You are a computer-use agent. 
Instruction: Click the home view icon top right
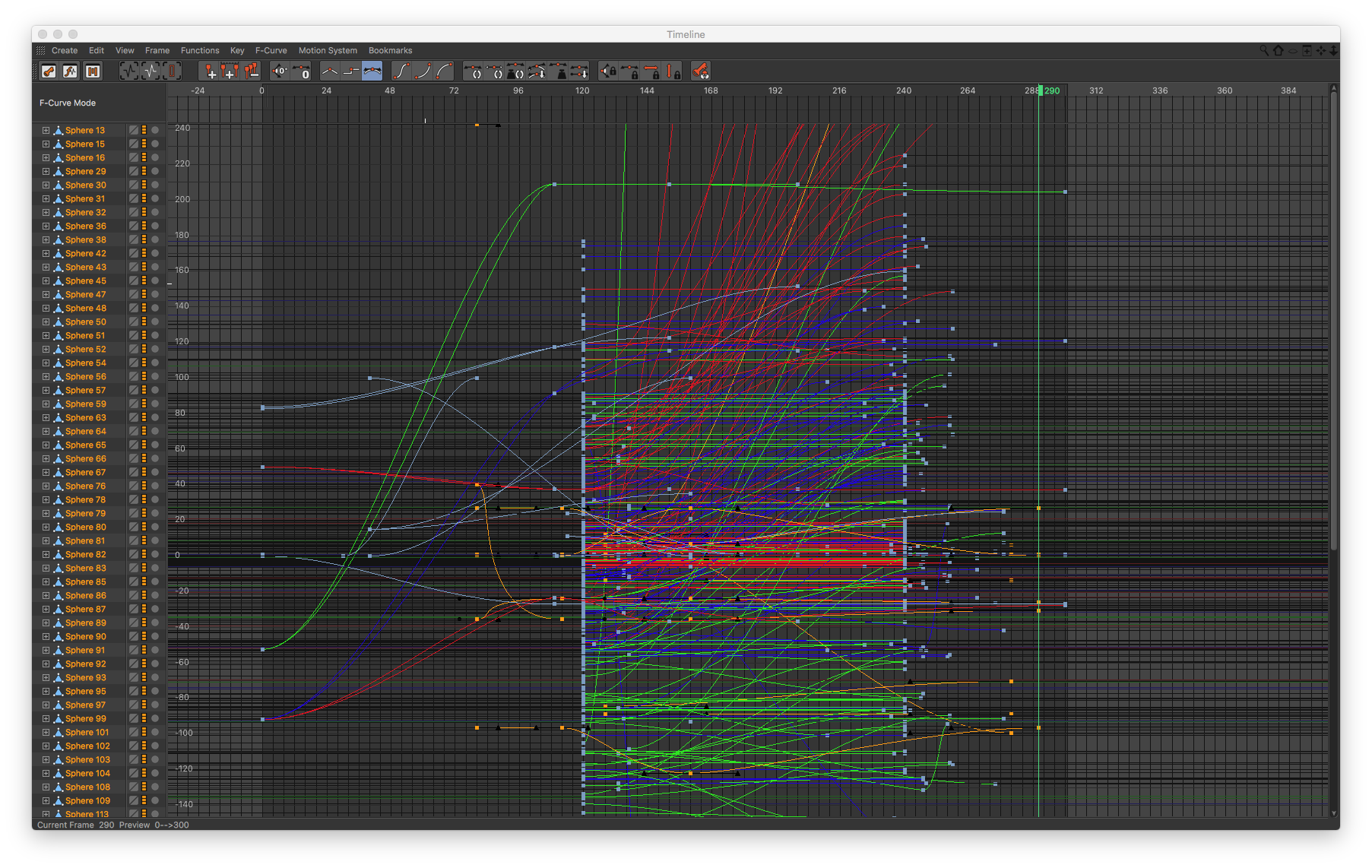[x=1279, y=50]
